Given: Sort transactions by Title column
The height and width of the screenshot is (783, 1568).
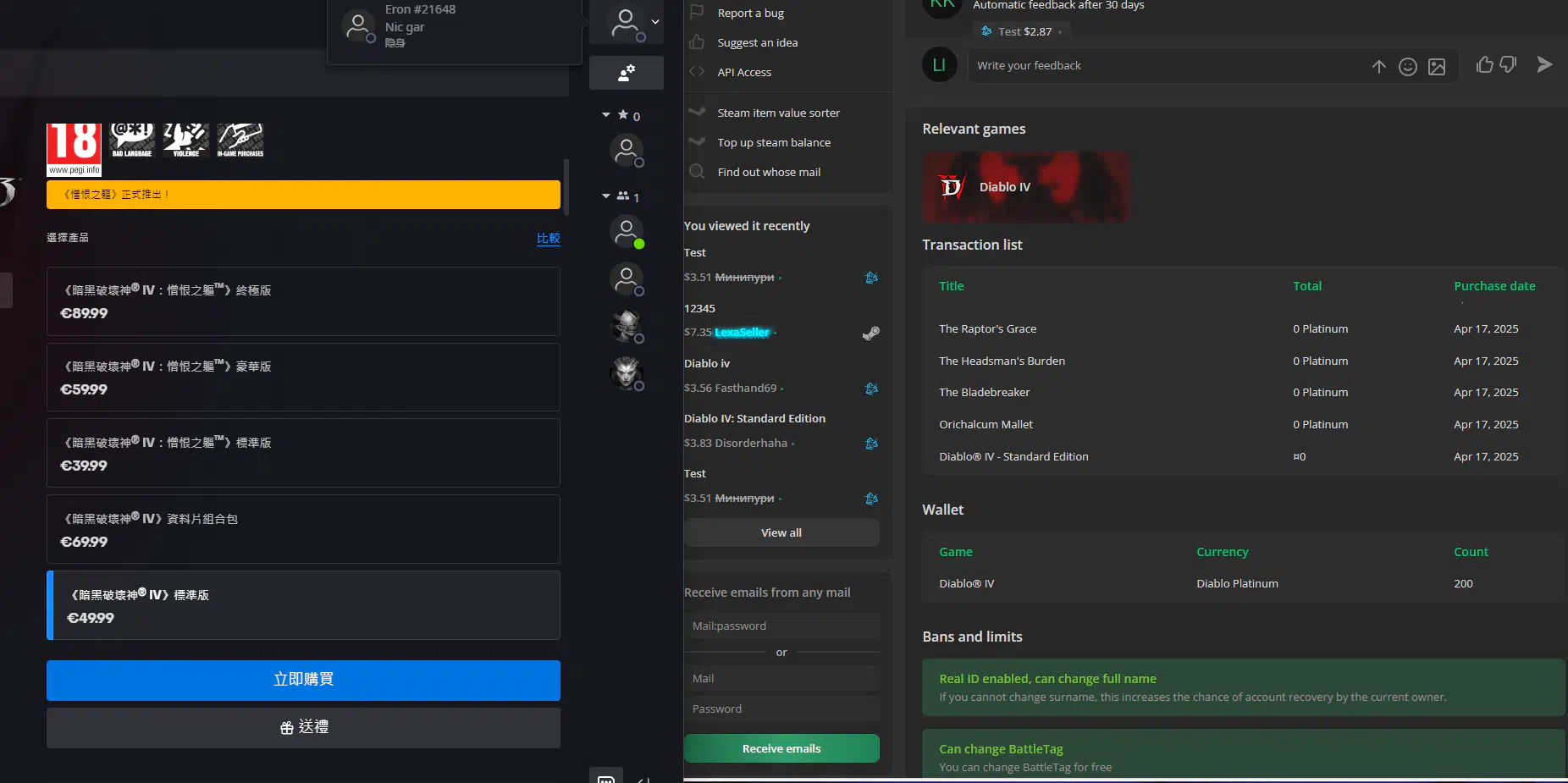Looking at the screenshot, I should tap(952, 286).
